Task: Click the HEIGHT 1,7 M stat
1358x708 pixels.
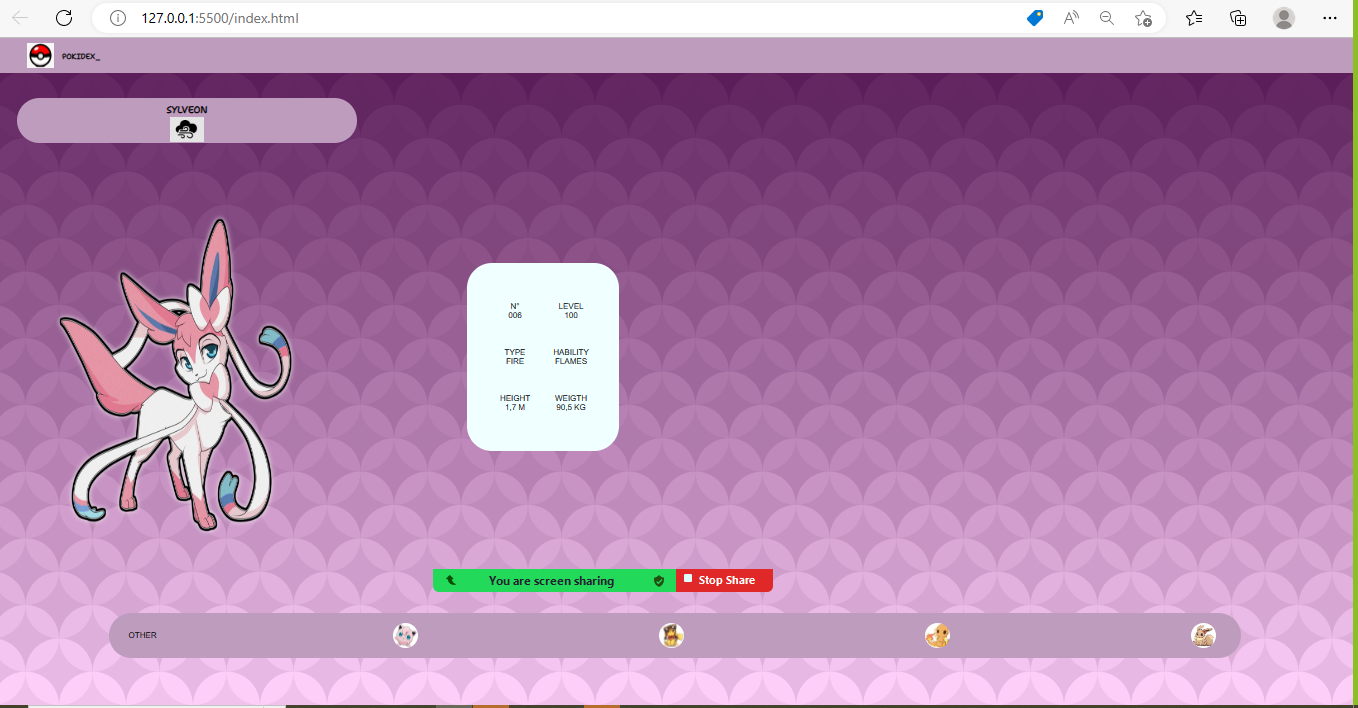Action: 515,403
